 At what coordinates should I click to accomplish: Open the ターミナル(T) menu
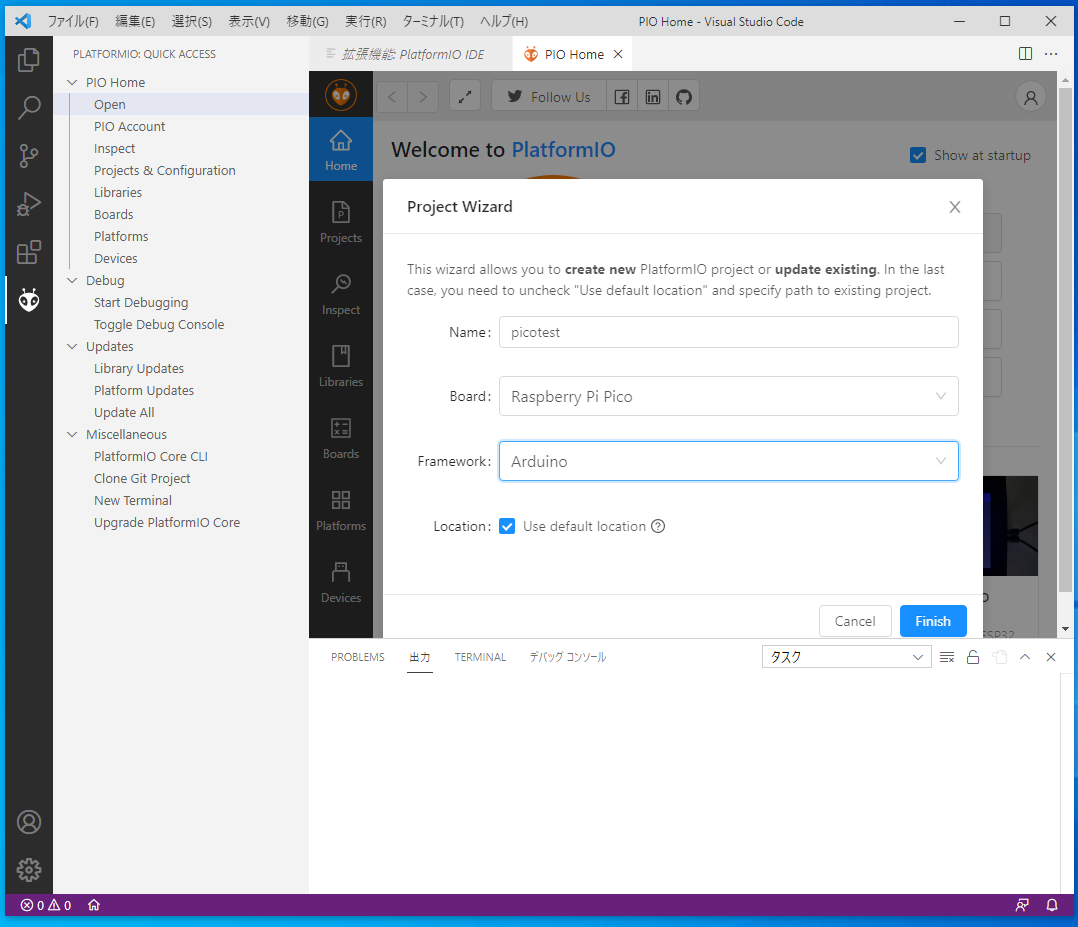(433, 21)
